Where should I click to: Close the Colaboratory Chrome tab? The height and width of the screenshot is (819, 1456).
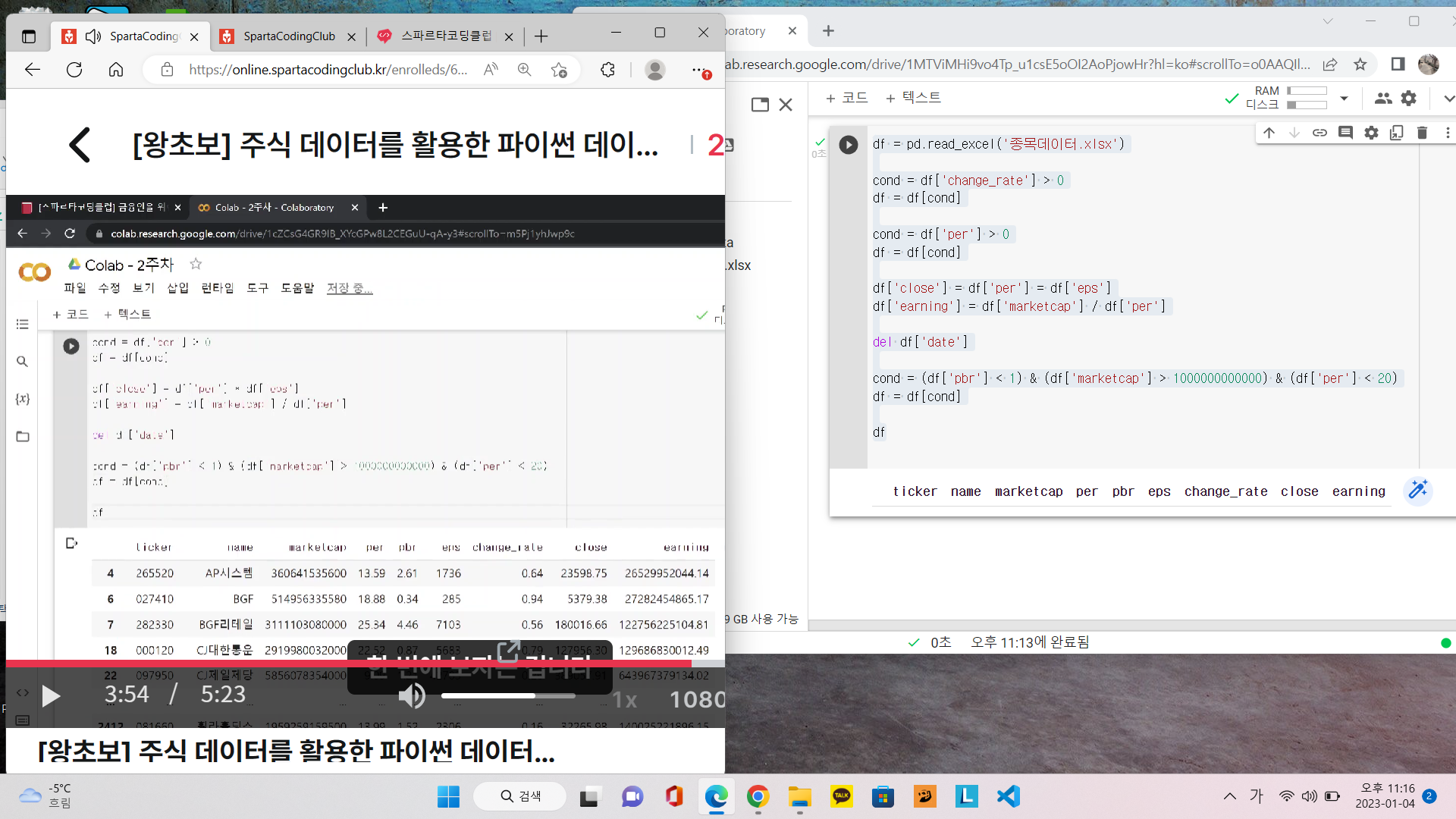[792, 31]
